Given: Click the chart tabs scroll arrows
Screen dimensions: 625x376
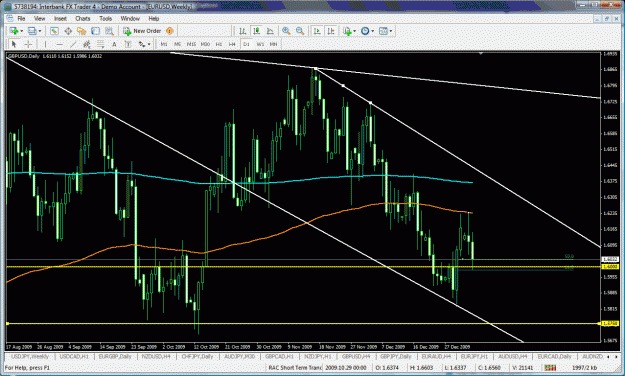Looking at the screenshot, I should (x=611, y=356).
